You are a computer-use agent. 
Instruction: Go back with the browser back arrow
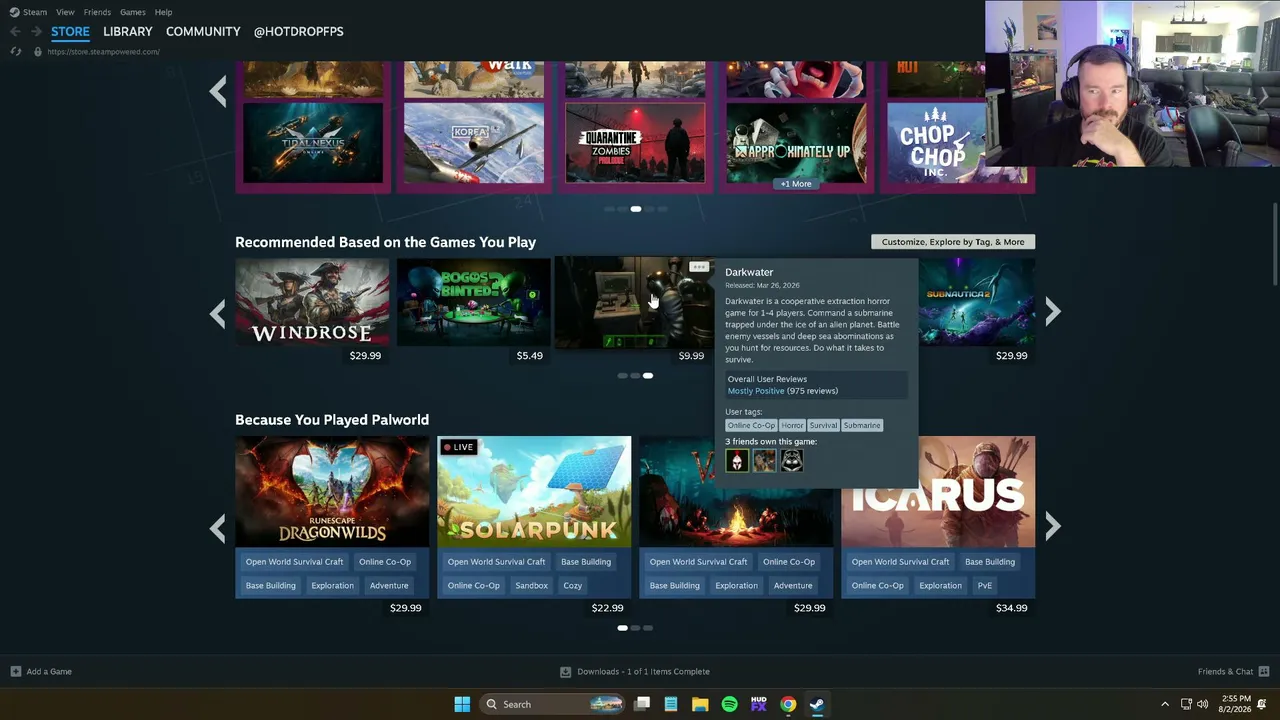(15, 32)
